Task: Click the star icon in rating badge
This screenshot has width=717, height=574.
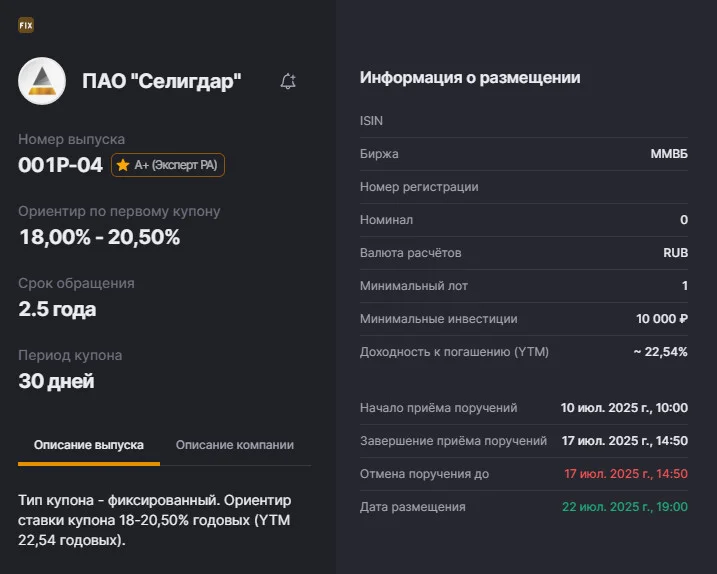Action: point(123,165)
